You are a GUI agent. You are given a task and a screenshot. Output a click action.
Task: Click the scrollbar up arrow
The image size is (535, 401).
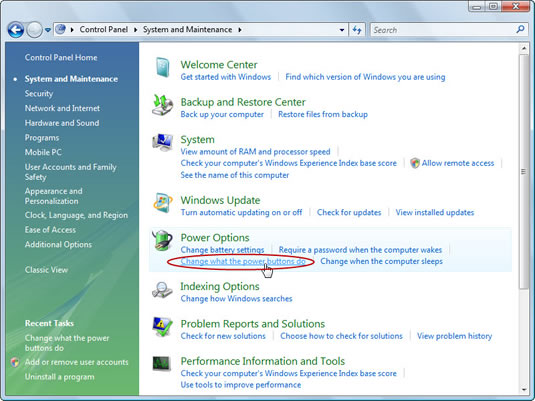coord(524,48)
